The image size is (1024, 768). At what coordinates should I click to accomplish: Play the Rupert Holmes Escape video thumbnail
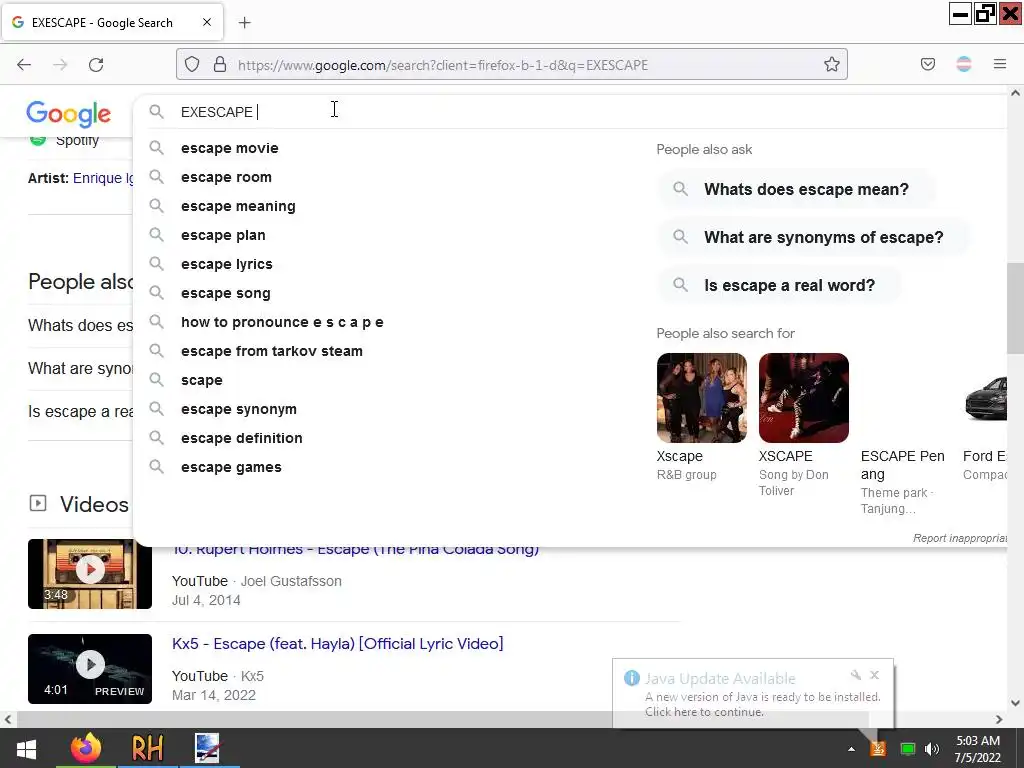90,574
